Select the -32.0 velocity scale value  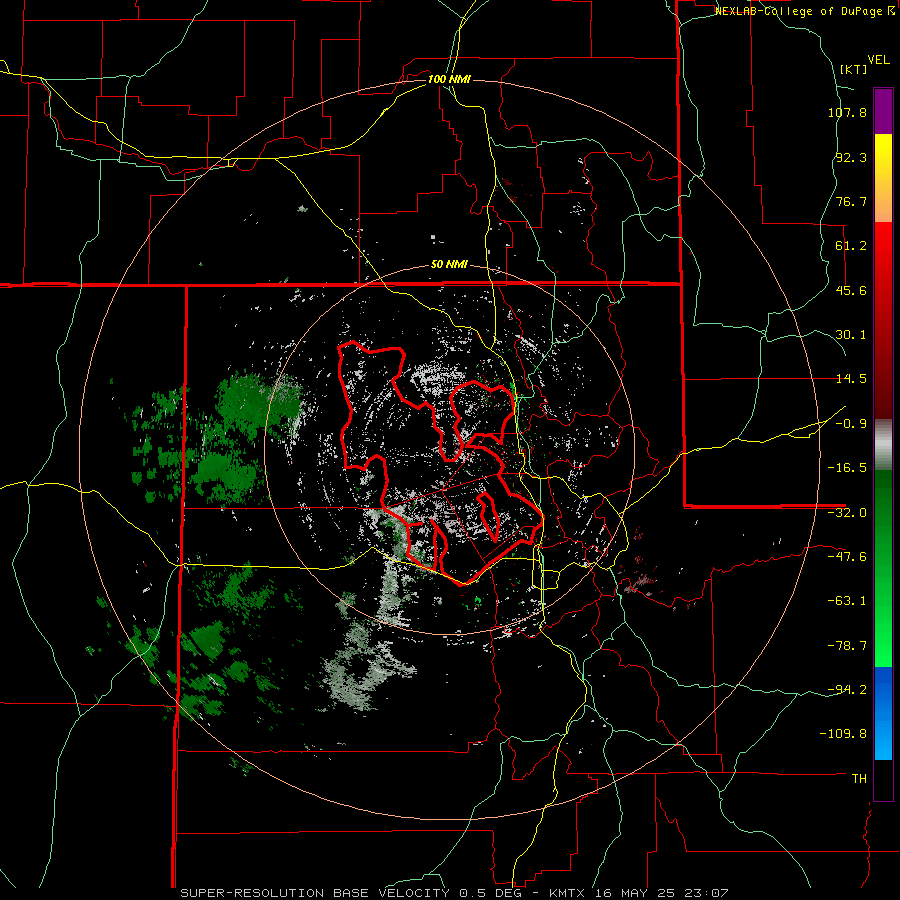coord(847,513)
